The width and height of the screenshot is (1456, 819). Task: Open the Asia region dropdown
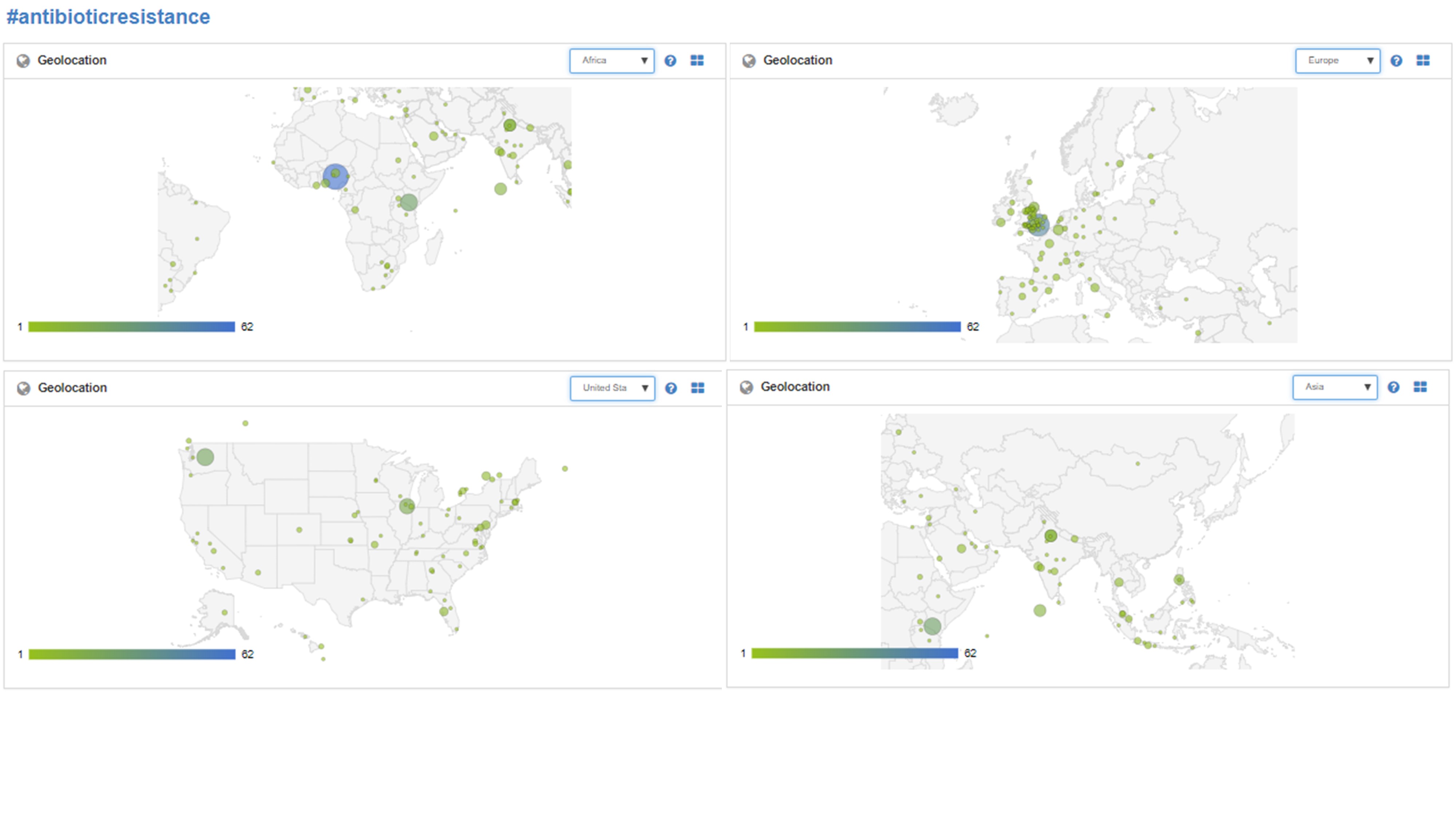1334,387
